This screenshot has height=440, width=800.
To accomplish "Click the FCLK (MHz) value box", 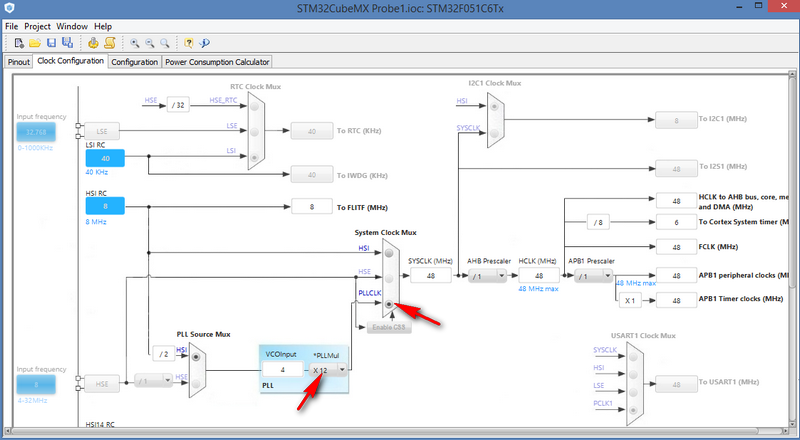I will tap(676, 247).
